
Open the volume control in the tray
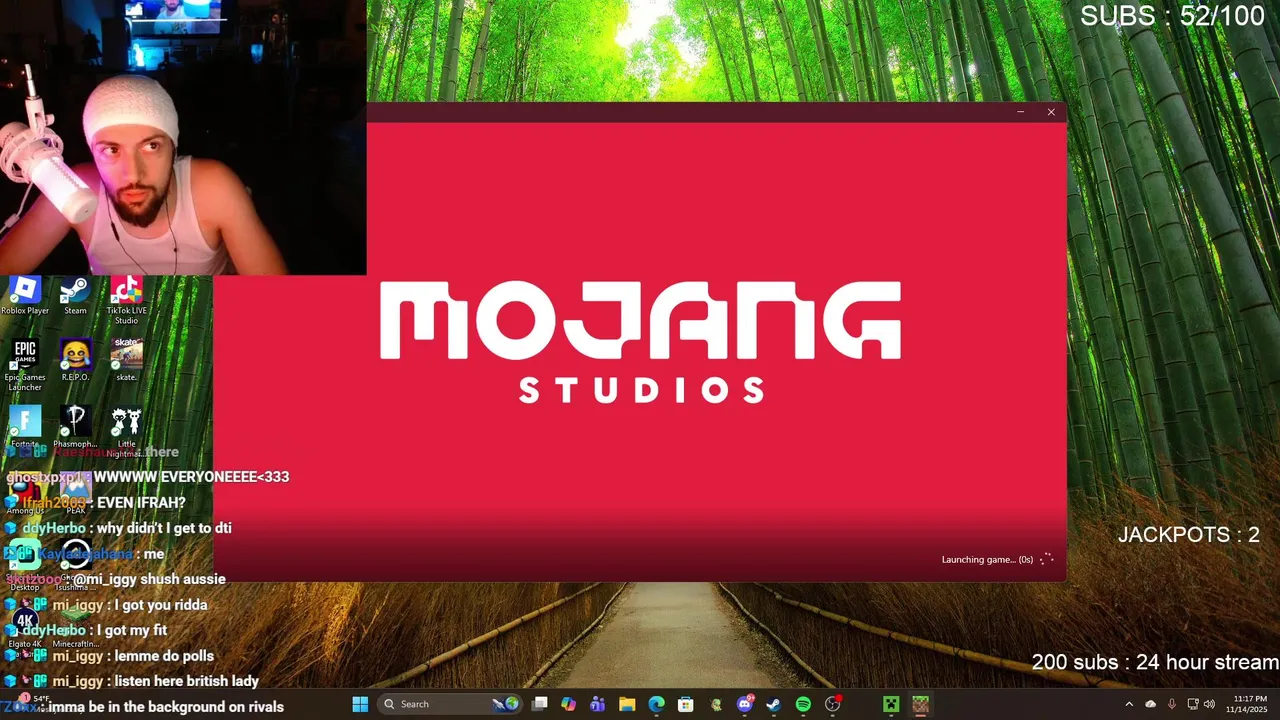(1209, 704)
